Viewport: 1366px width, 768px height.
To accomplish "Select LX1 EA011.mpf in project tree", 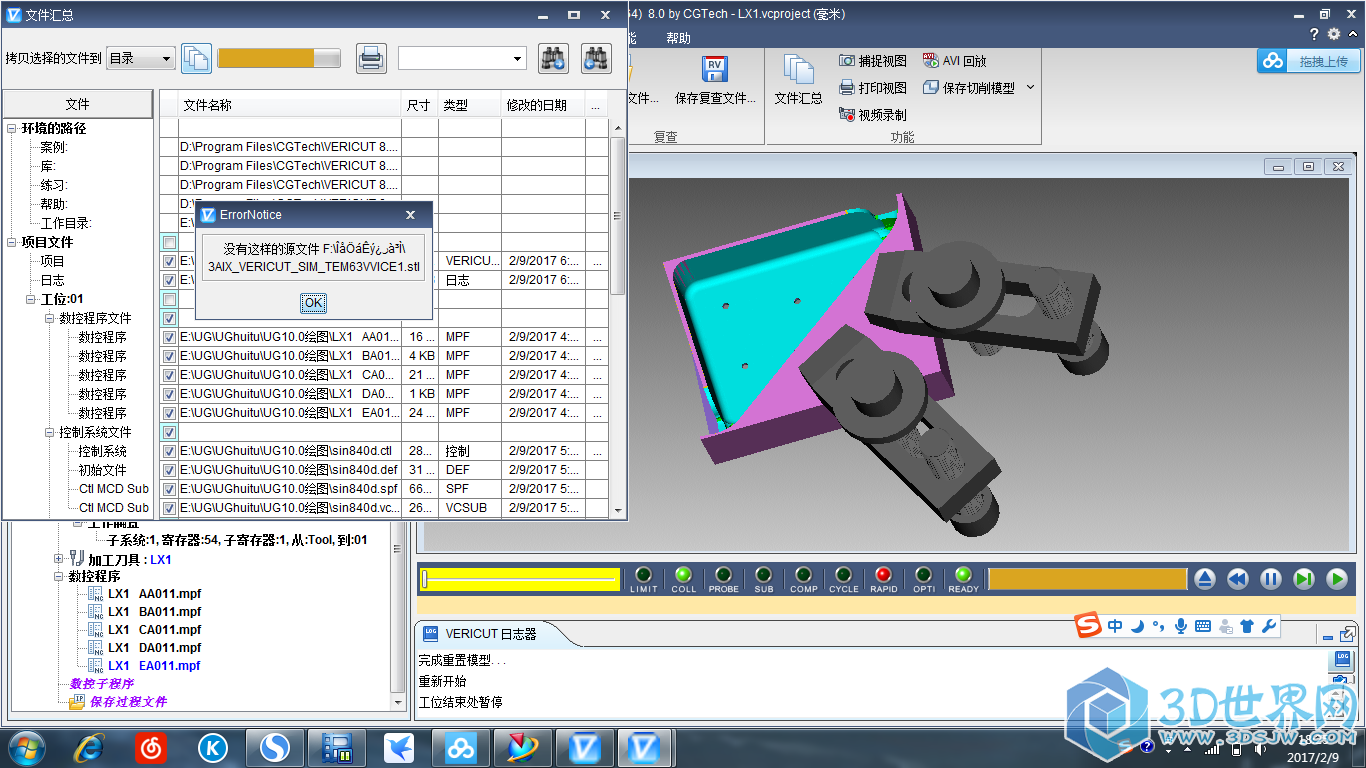I will tap(154, 666).
